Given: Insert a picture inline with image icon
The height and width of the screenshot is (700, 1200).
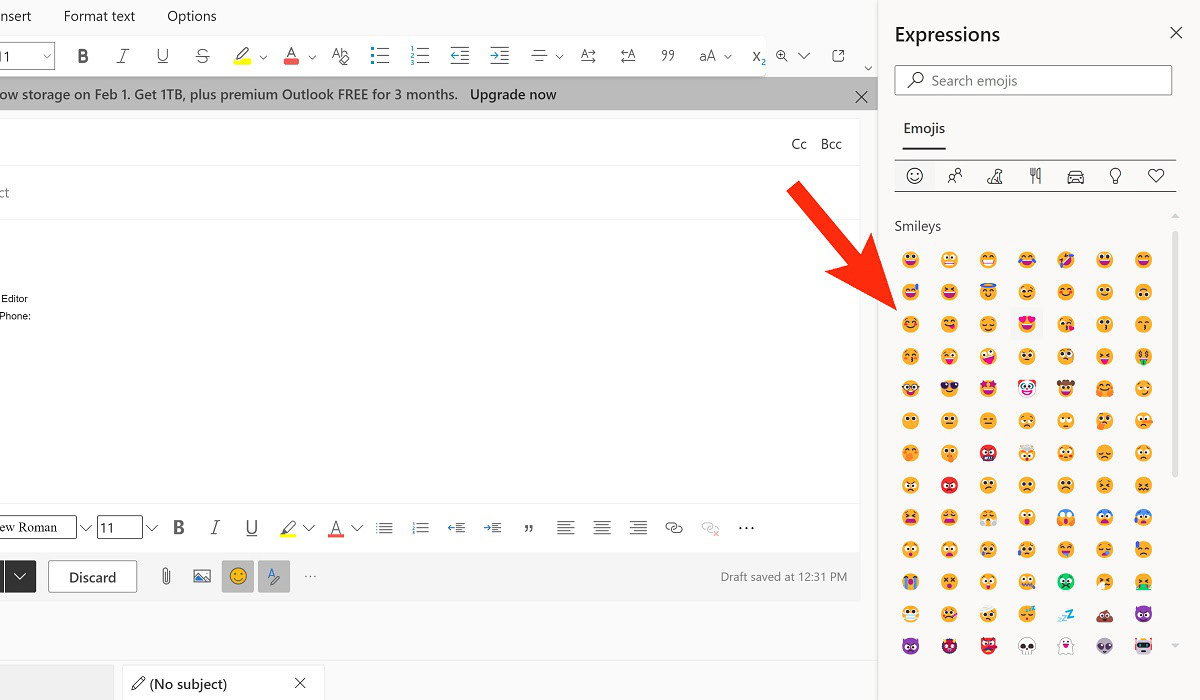Looking at the screenshot, I should pyautogui.click(x=202, y=576).
